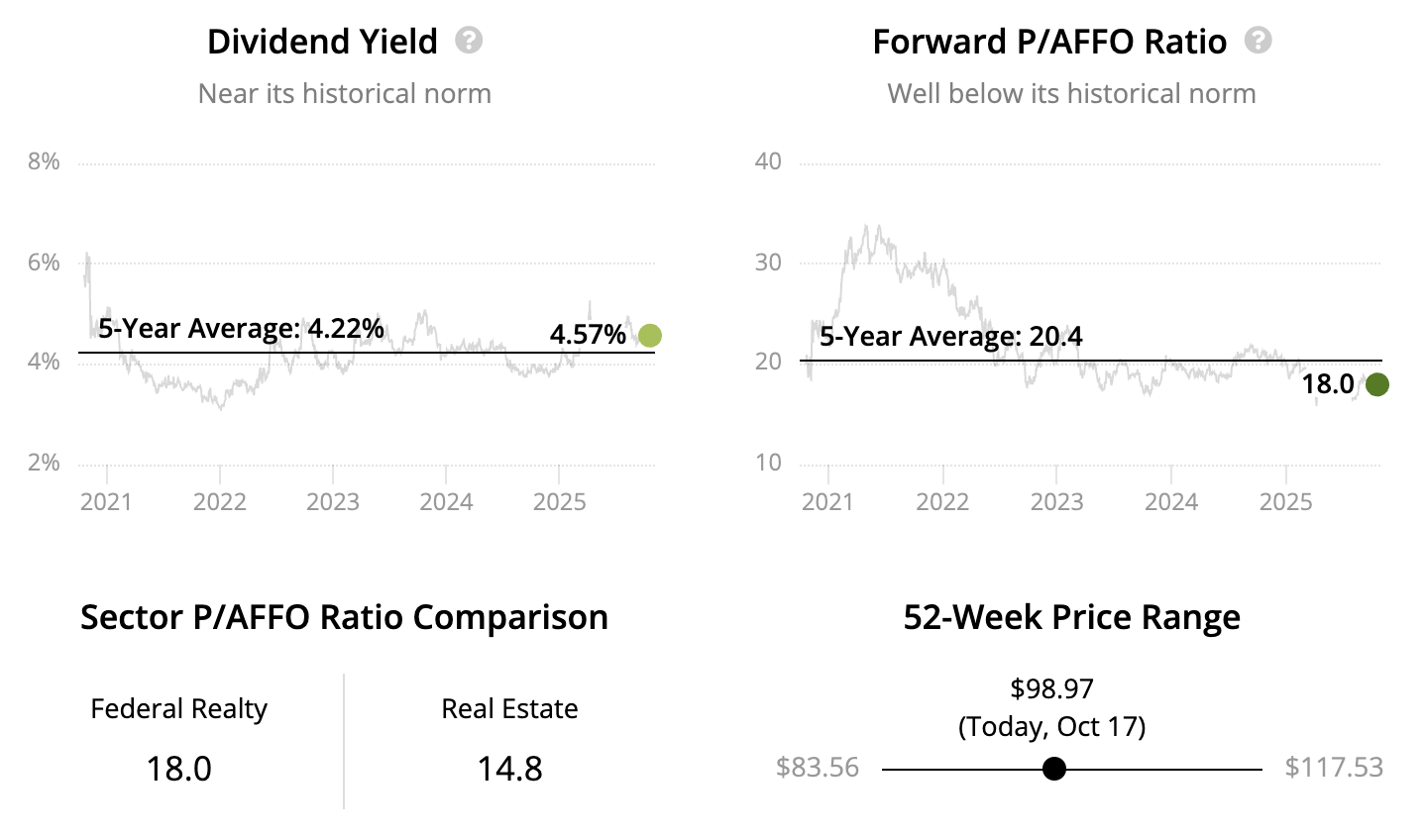
Task: Select the Dividend Yield chart title
Action: (322, 42)
